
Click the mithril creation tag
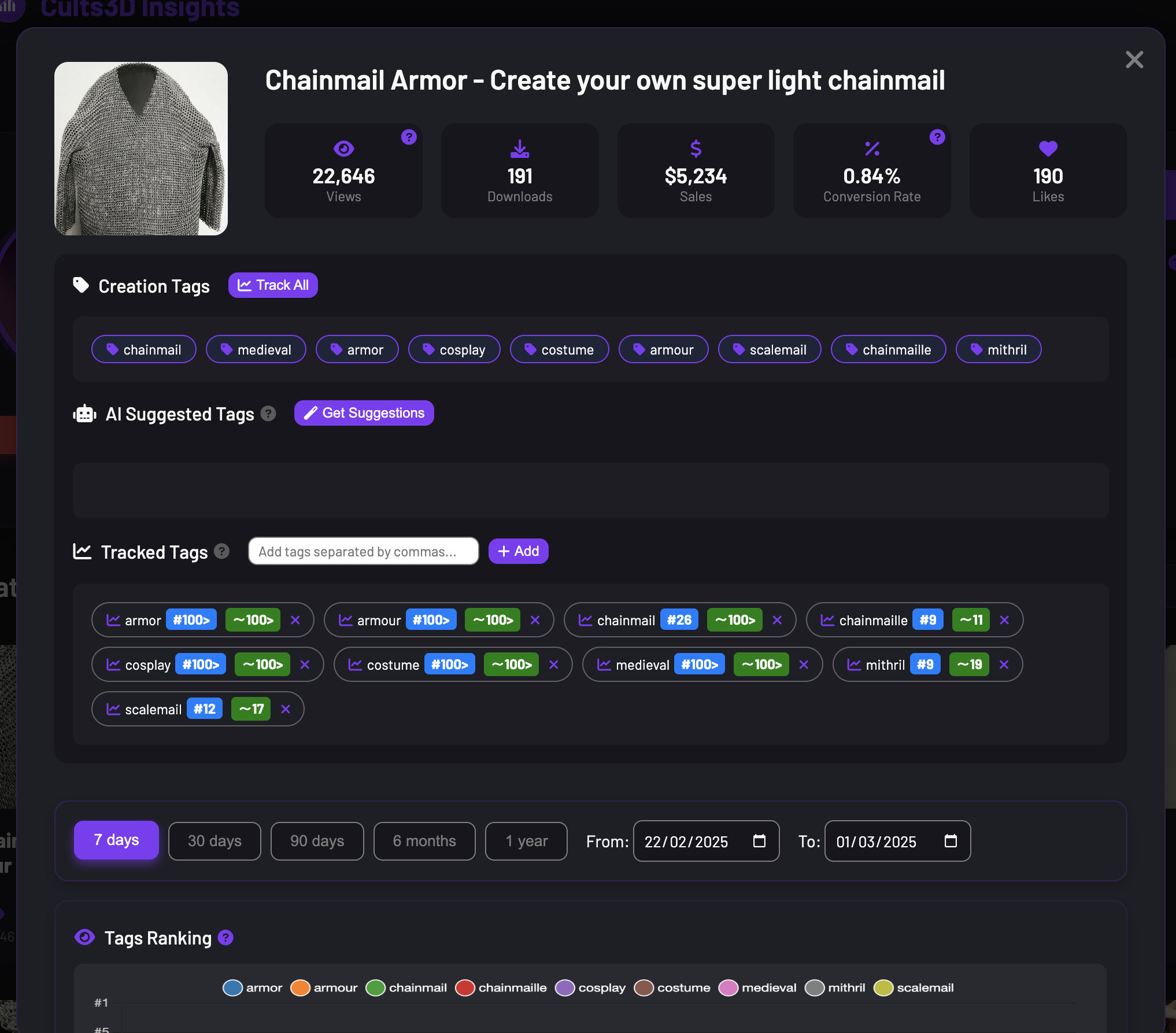point(999,349)
